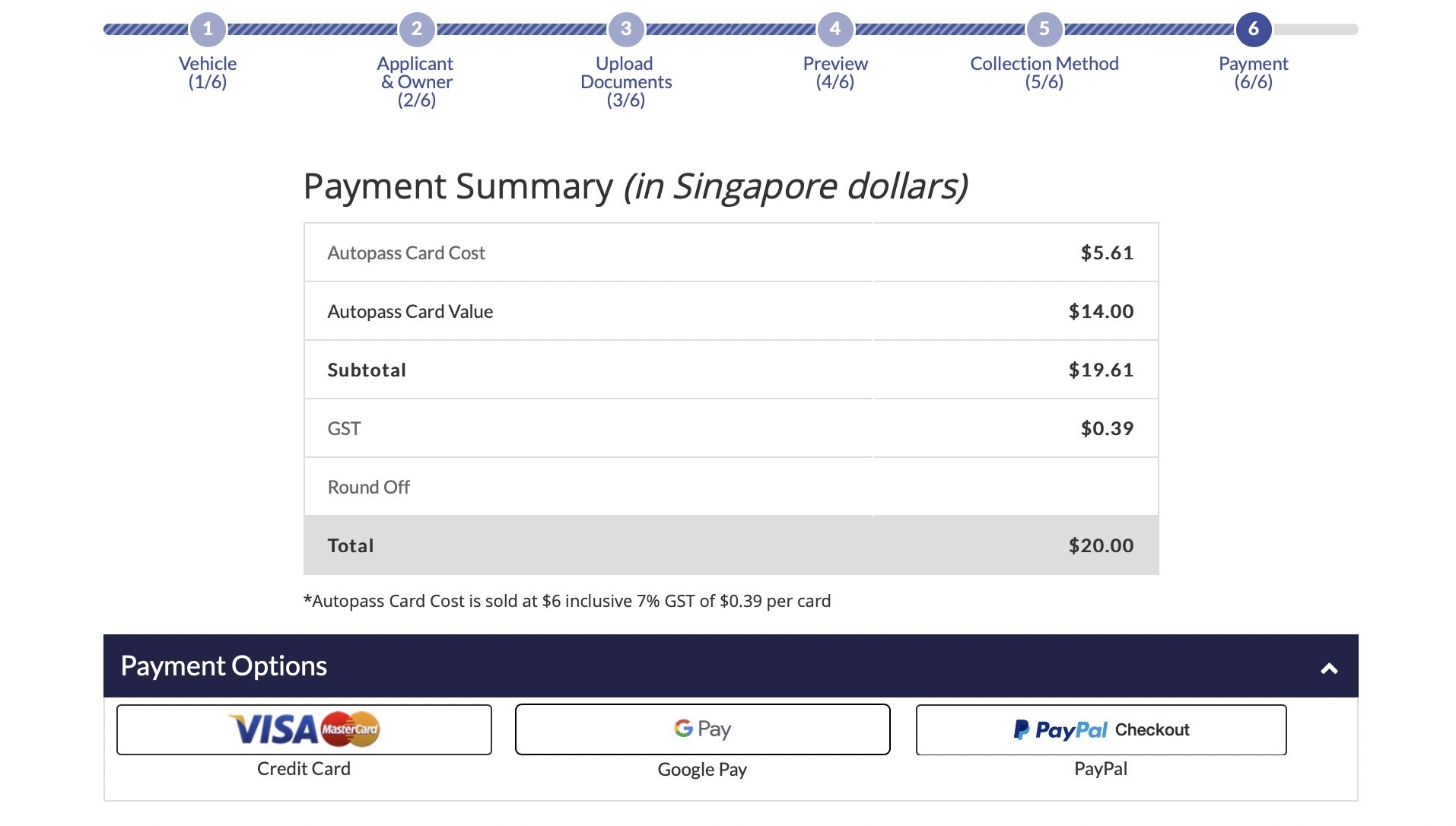This screenshot has width=1456, height=826.
Task: Click the Payment Options header bar title
Action: pos(224,666)
